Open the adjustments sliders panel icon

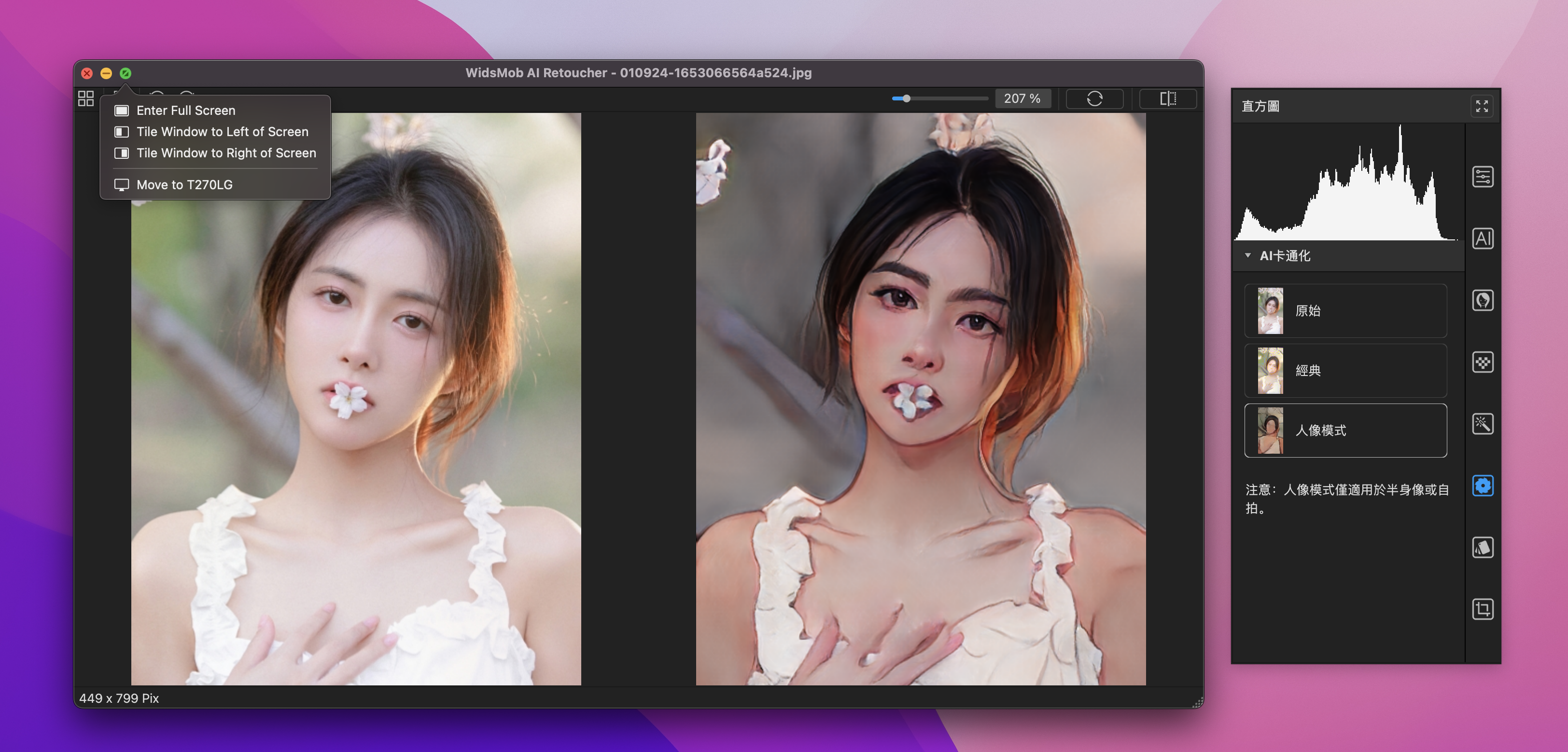point(1482,177)
